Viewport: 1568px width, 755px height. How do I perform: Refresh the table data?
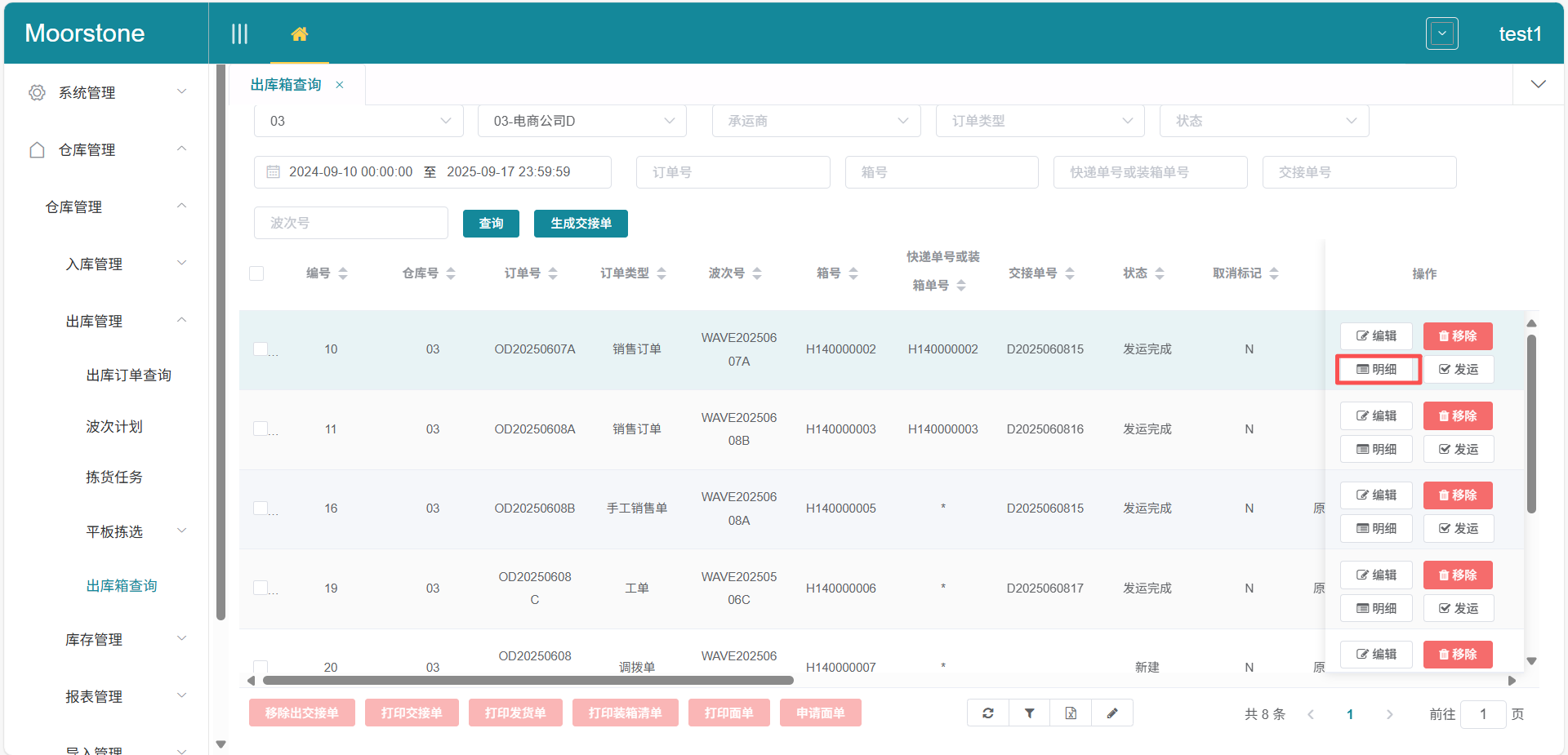(987, 713)
